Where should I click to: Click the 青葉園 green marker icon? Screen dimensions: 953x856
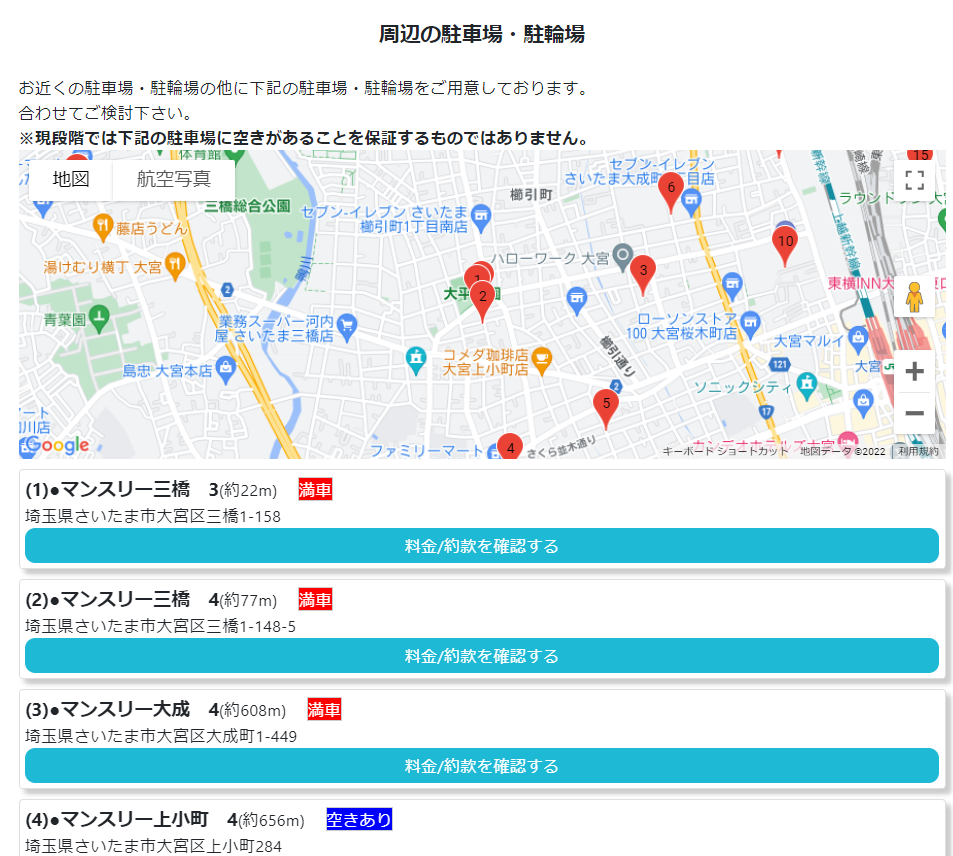point(98,319)
